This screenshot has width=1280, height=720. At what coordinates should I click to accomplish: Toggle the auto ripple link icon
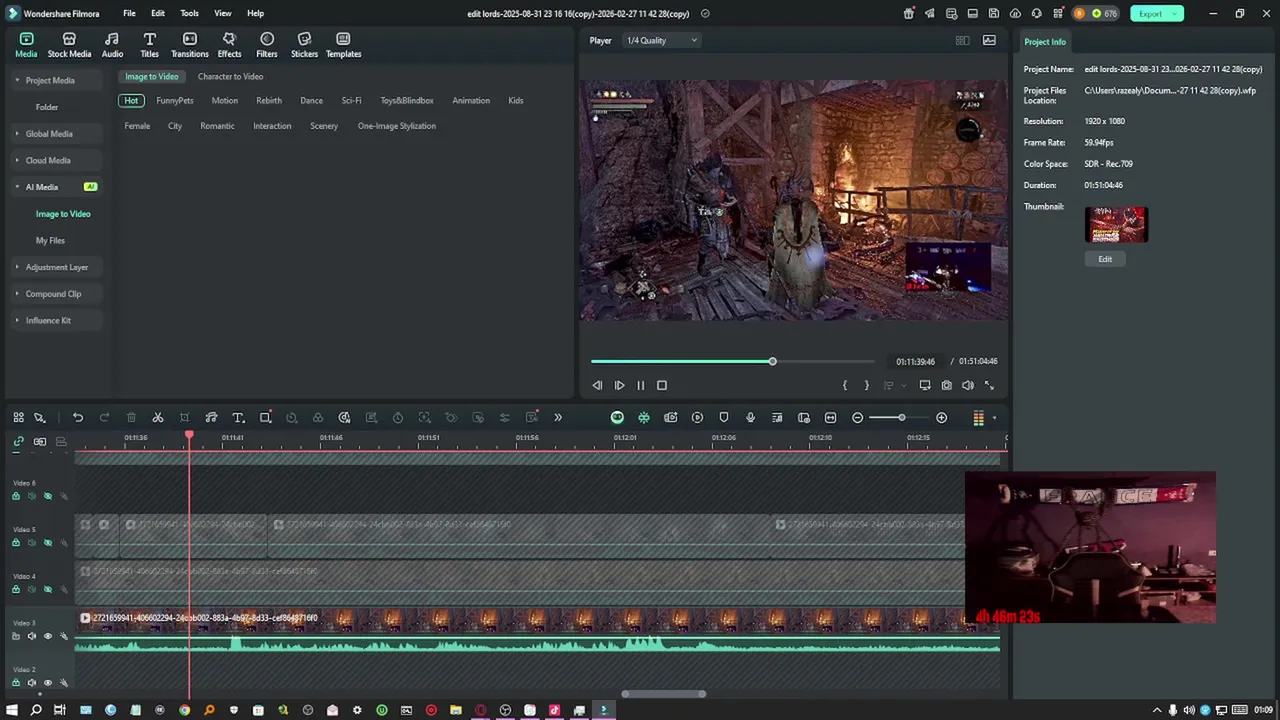coord(18,441)
